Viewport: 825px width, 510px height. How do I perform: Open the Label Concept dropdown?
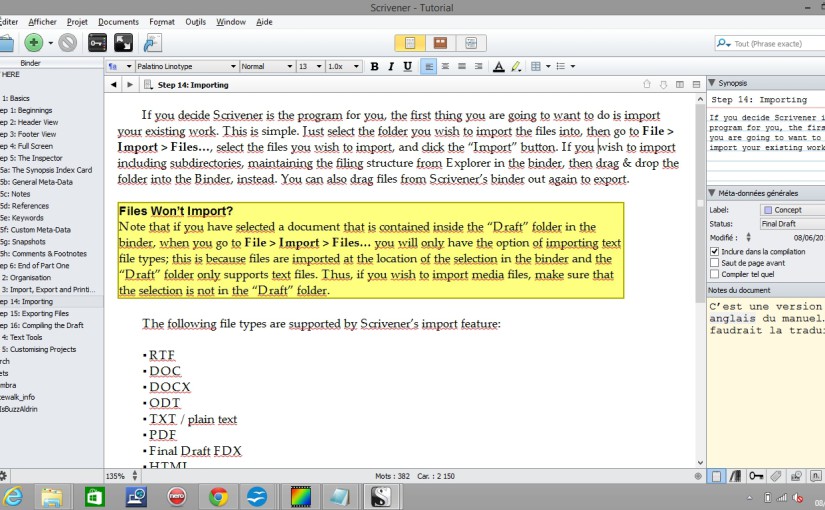pos(792,209)
